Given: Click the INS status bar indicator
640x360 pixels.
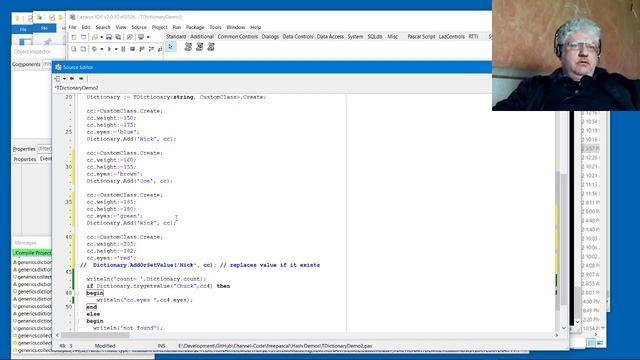Looking at the screenshot, I should click(x=161, y=346).
